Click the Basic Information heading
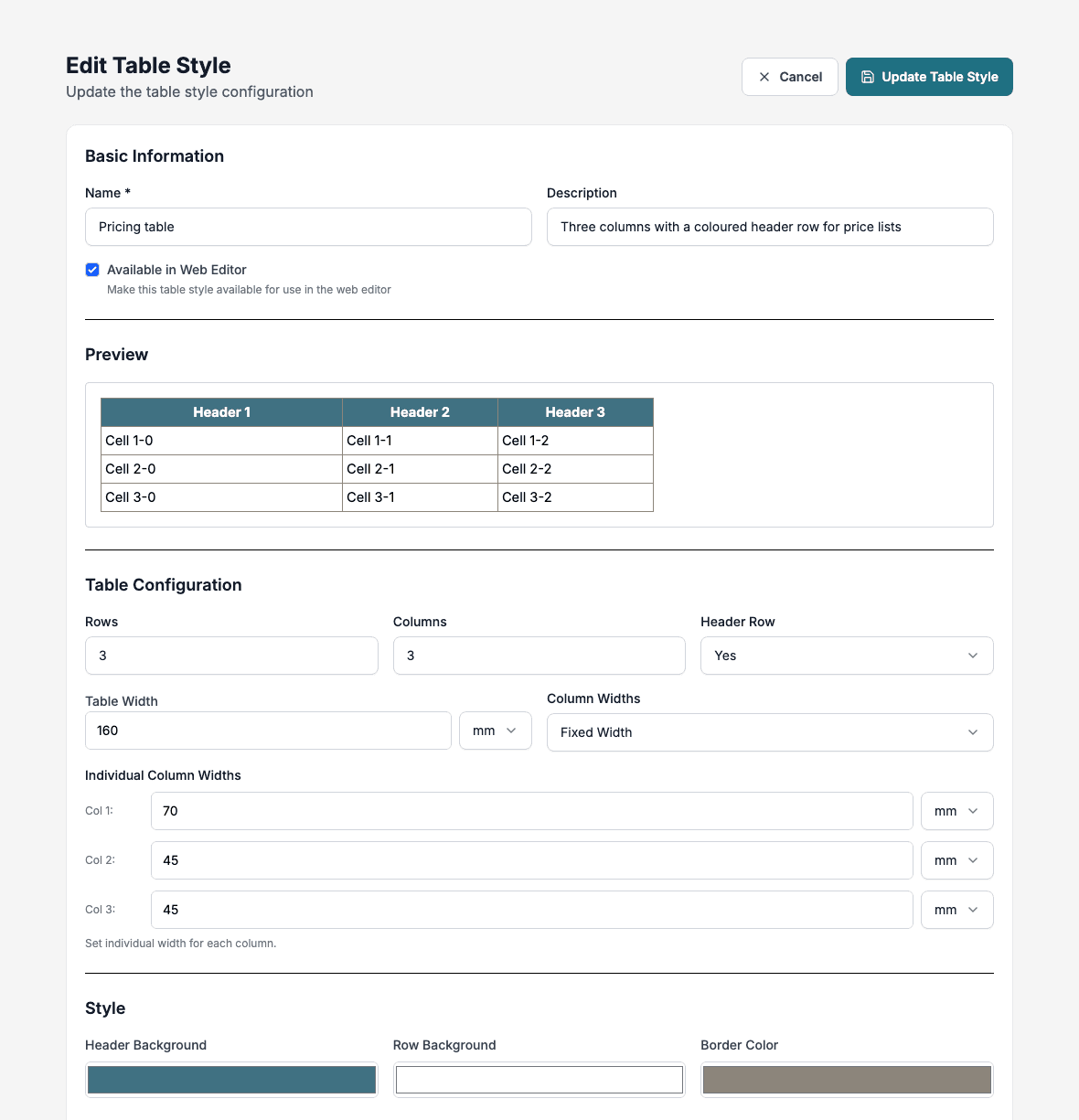Image resolution: width=1079 pixels, height=1120 pixels. 155,156
